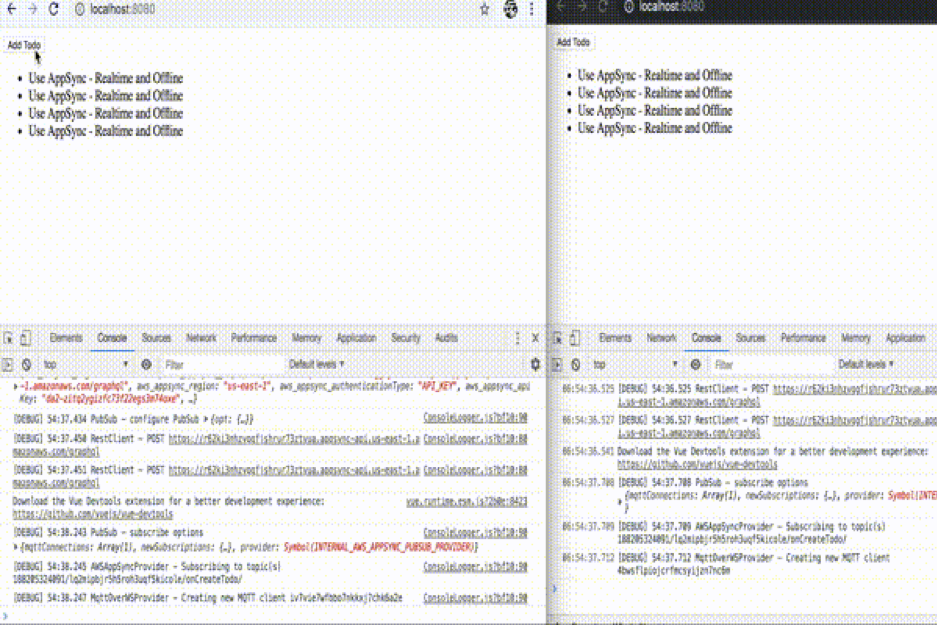
Task: Expand the aws_appsync config object in left console
Action: (x=15, y=387)
